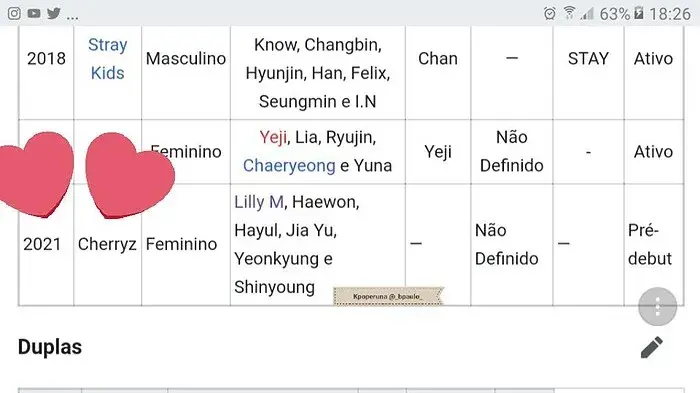Open the Chaeryeong link
700x393 pixels.
(289, 166)
